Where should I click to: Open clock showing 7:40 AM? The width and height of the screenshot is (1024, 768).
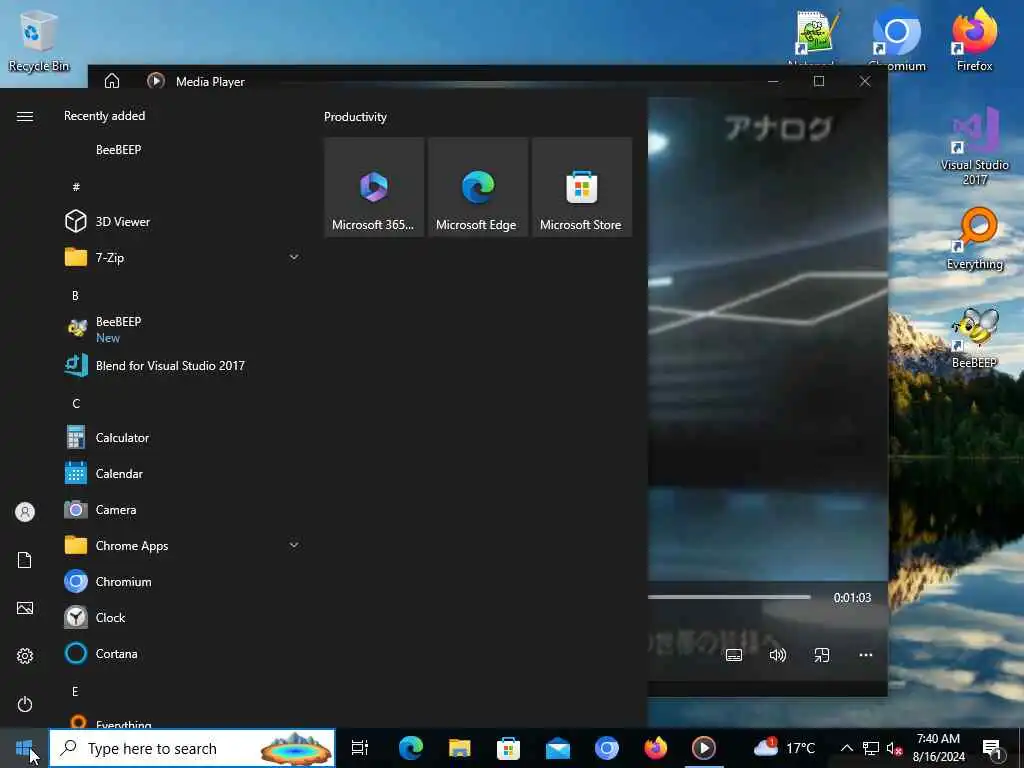(x=938, y=748)
